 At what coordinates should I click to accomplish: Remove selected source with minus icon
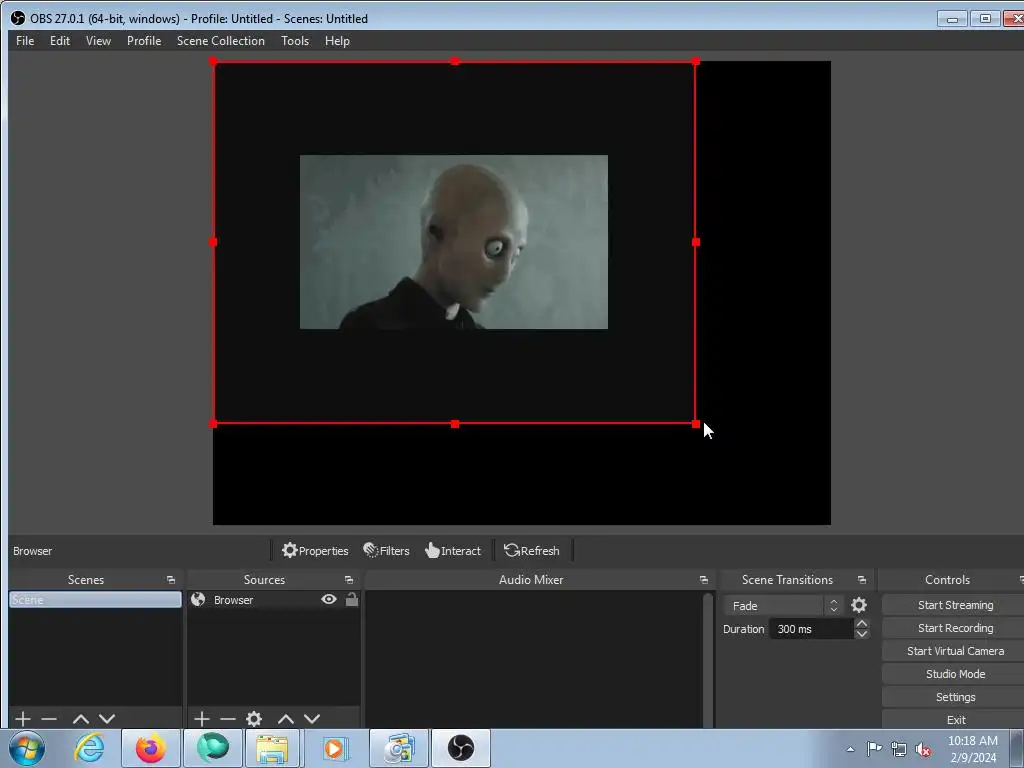[228, 719]
